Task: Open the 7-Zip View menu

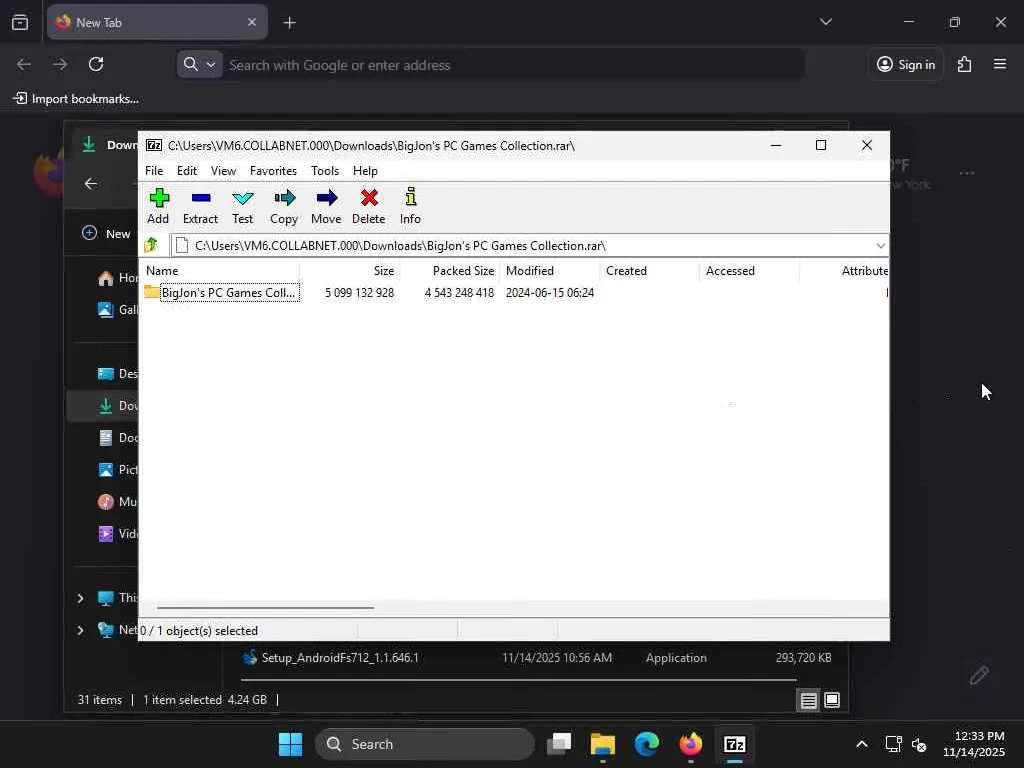Action: (223, 170)
